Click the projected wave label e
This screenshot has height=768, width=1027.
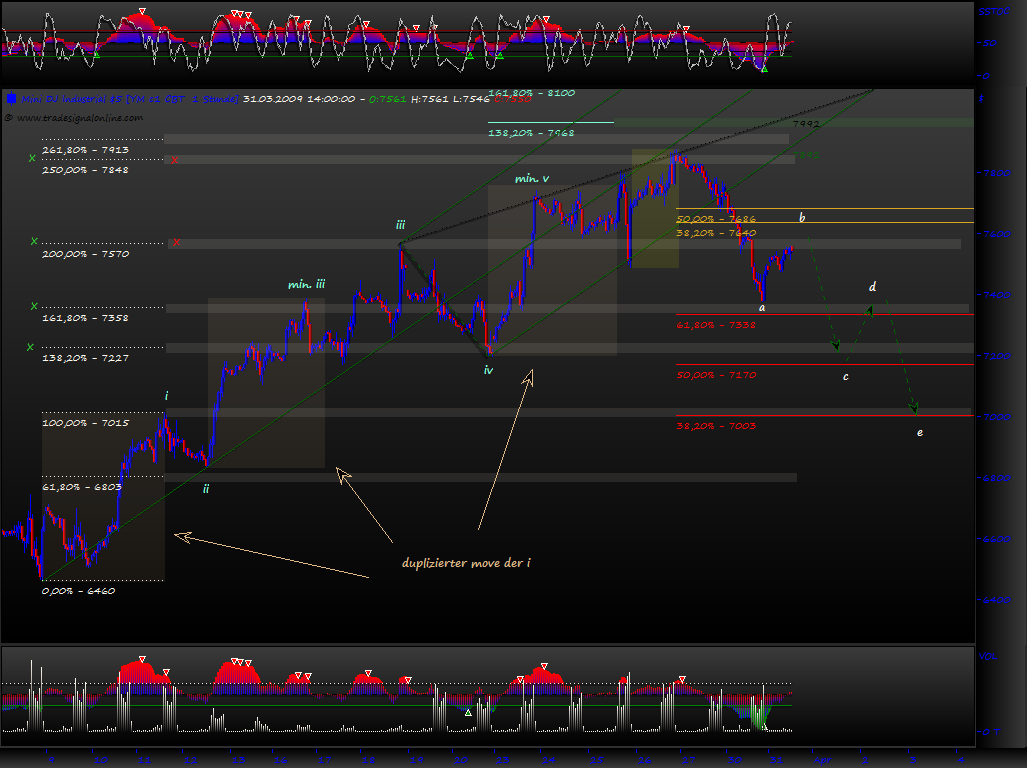[x=920, y=433]
